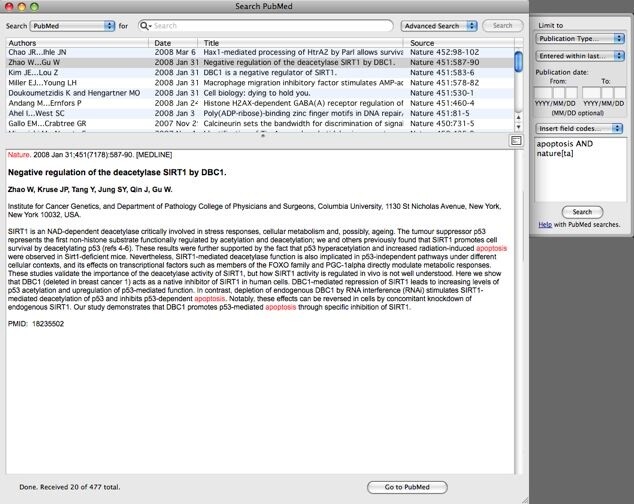Select the Chao JR...Ihle JN row
This screenshot has height=504, width=634.
click(260, 52)
